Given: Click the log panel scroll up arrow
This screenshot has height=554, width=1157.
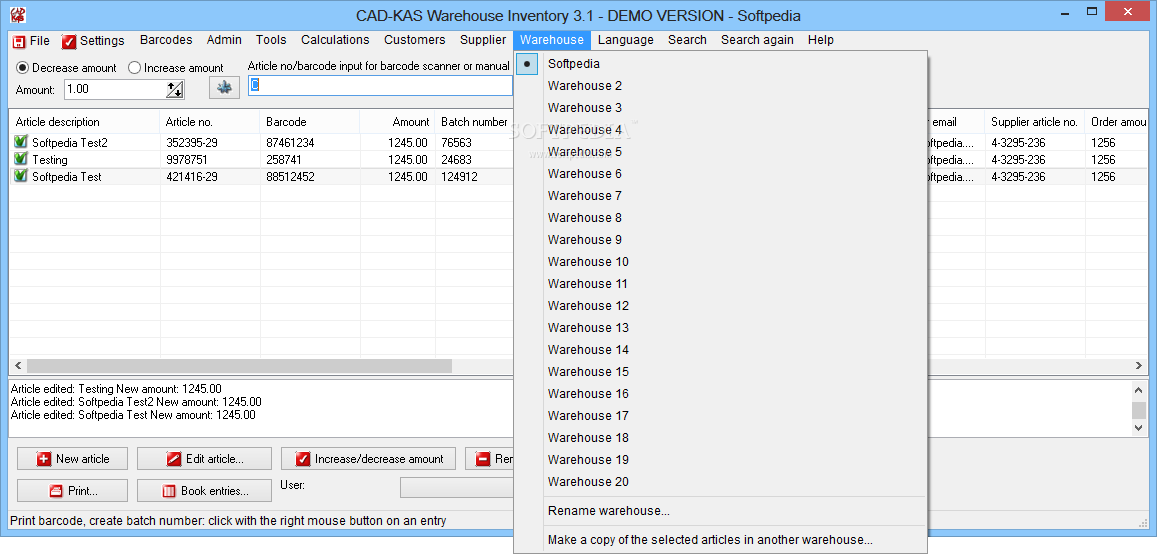Looking at the screenshot, I should click(x=1139, y=389).
